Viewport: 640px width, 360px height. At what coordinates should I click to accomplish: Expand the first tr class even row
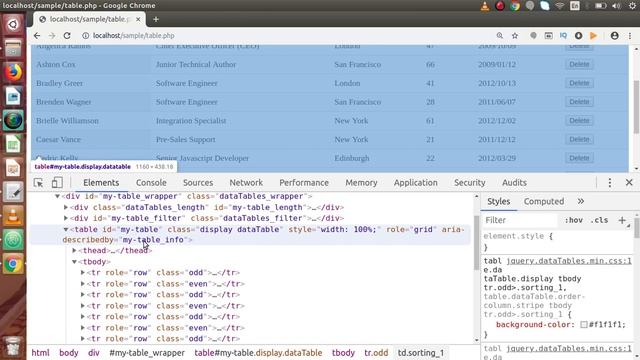[x=82, y=283]
